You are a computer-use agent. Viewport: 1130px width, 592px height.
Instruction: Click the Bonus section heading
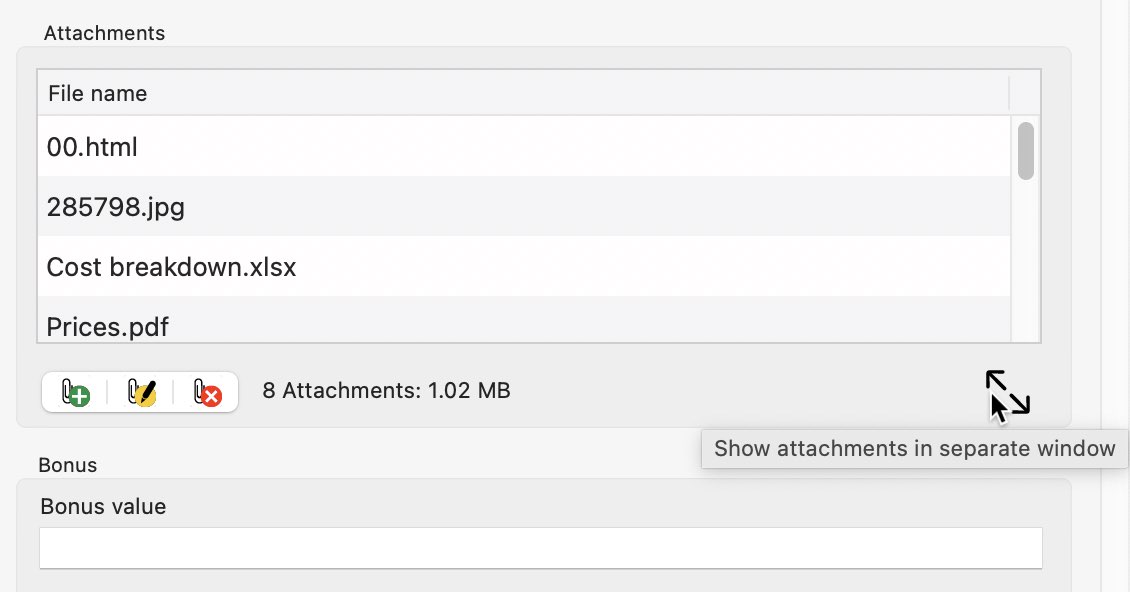tap(68, 465)
